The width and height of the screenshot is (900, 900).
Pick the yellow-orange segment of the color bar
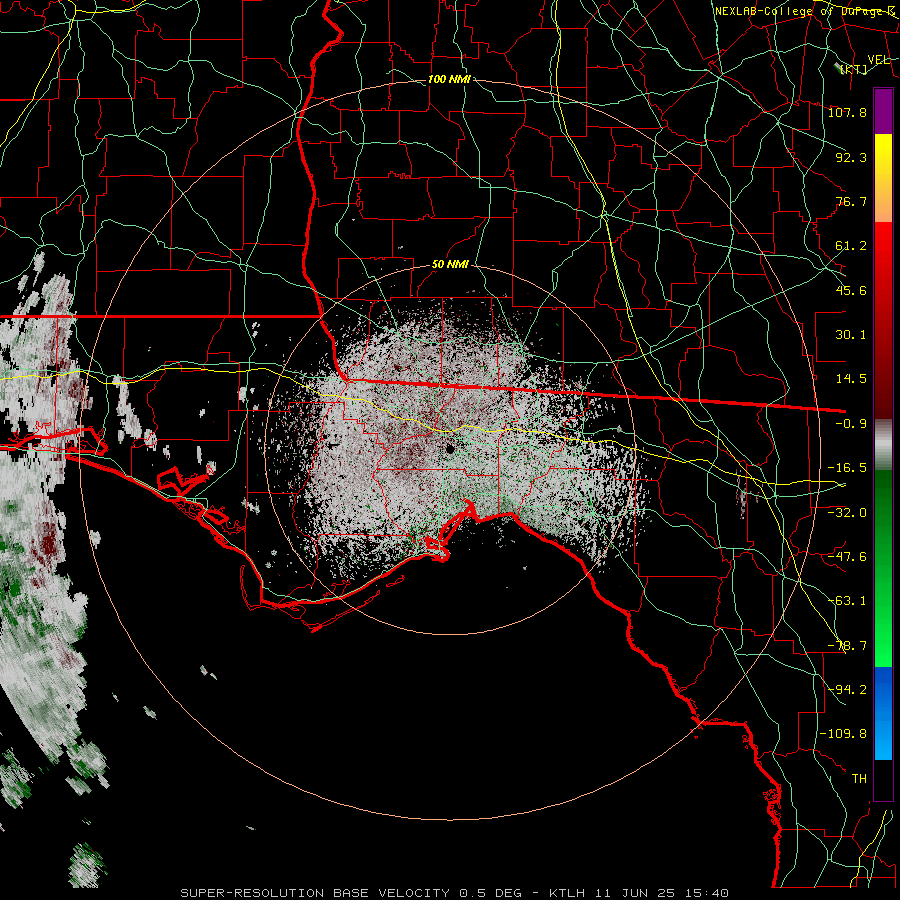pos(883,178)
